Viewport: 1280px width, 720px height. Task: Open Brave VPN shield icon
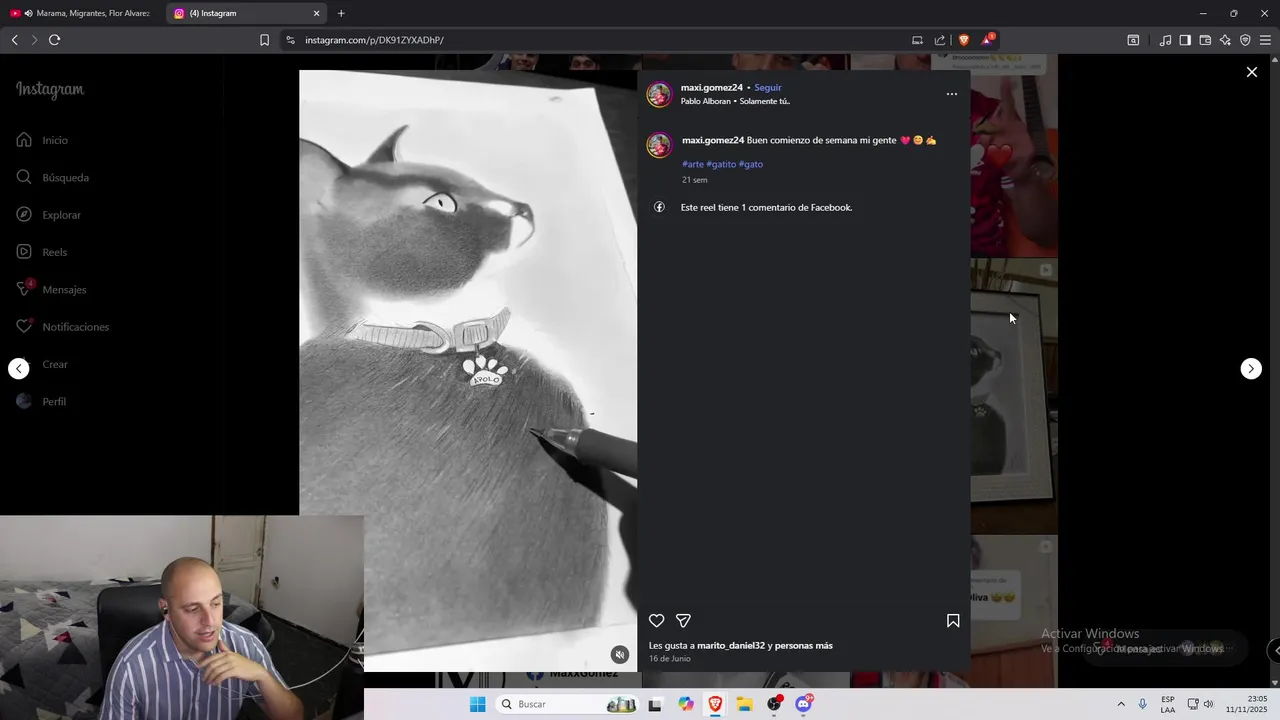(x=1245, y=40)
